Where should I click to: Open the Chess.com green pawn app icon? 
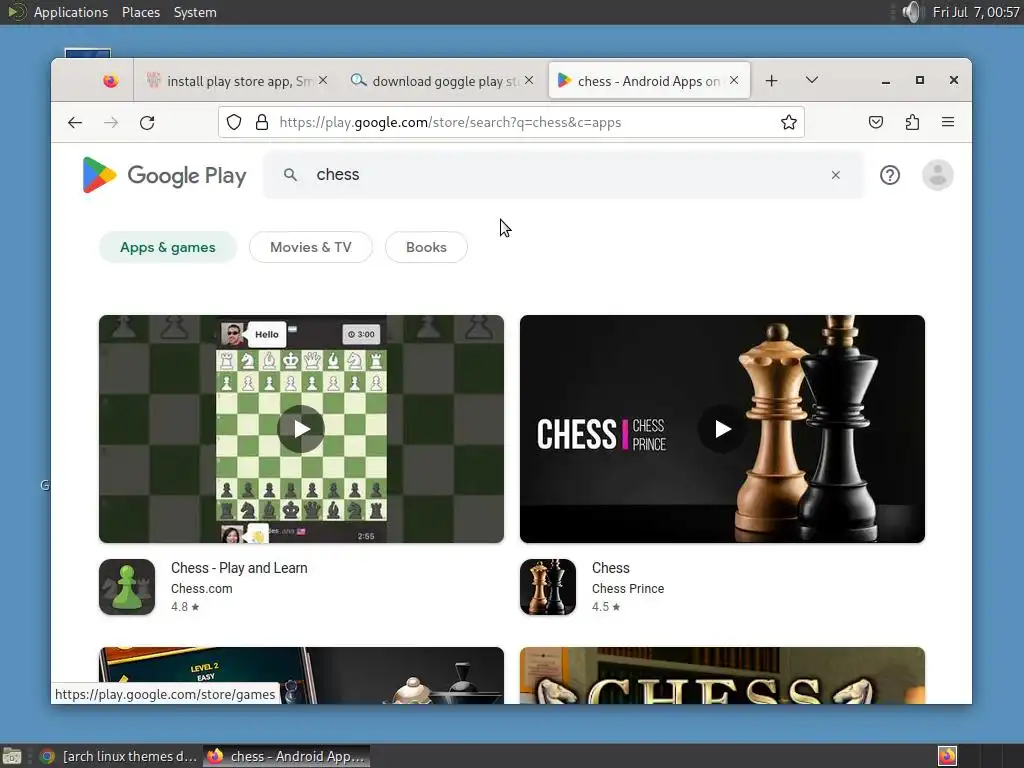click(x=127, y=586)
